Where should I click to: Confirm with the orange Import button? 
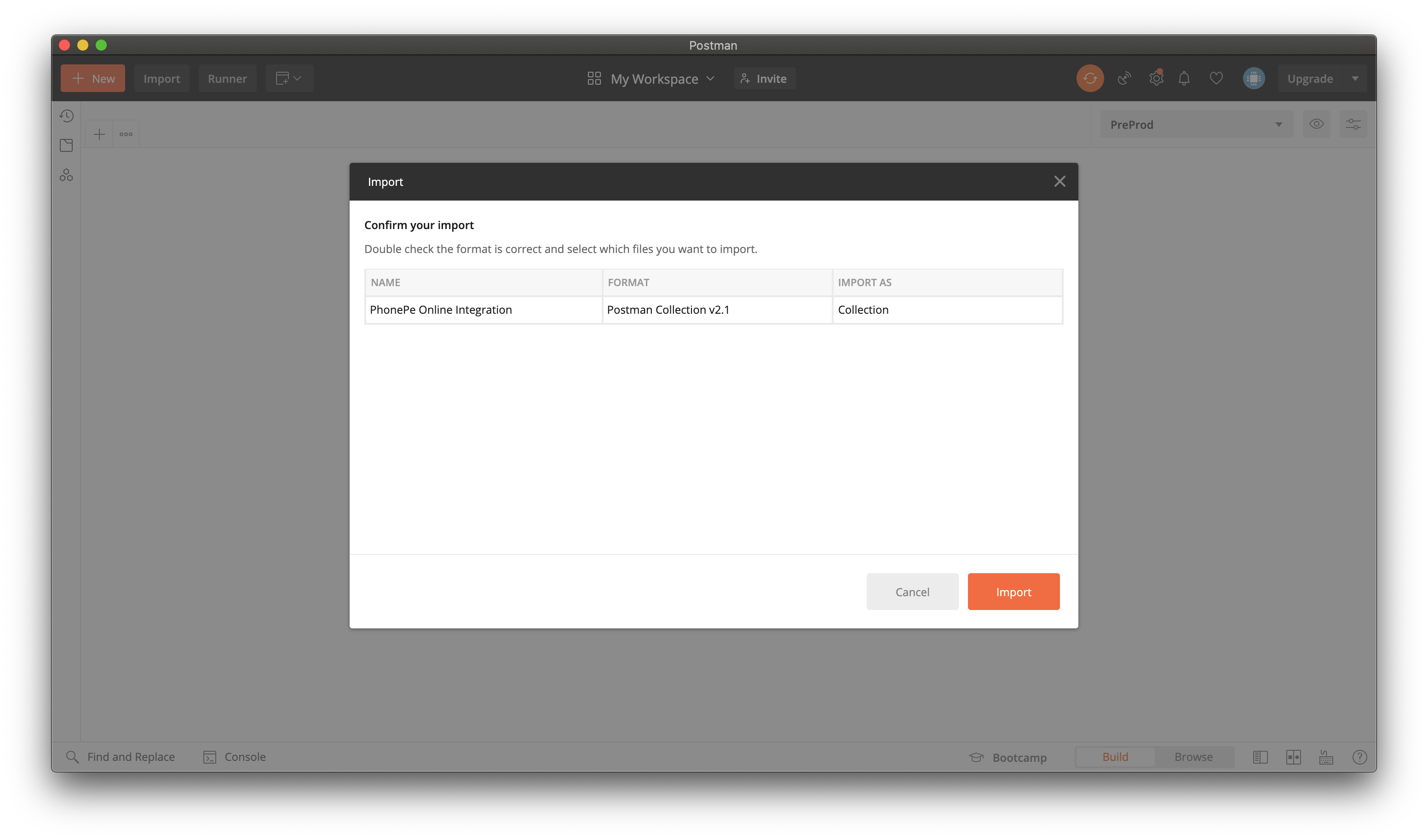(x=1013, y=592)
